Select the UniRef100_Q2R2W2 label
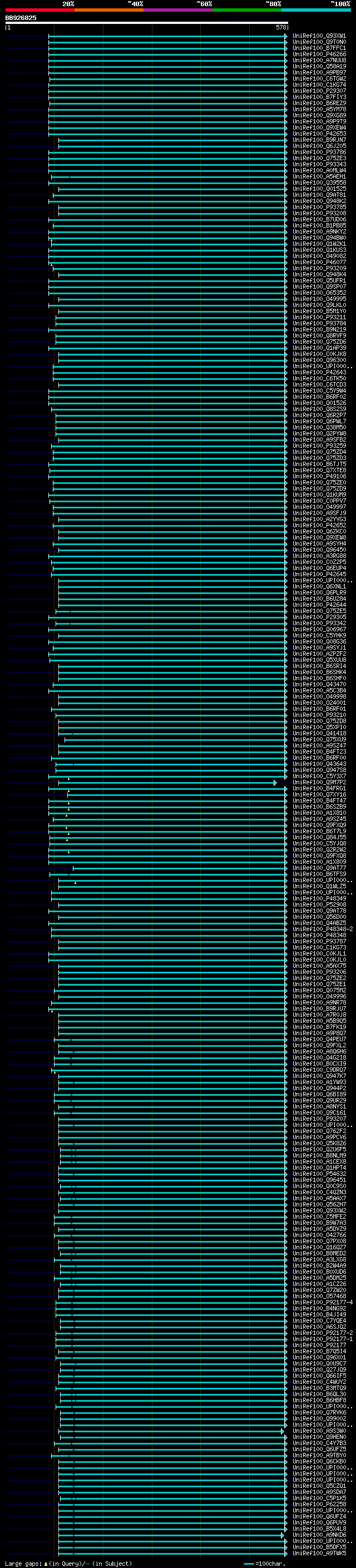The height and width of the screenshot is (1568, 356). (x=319, y=850)
